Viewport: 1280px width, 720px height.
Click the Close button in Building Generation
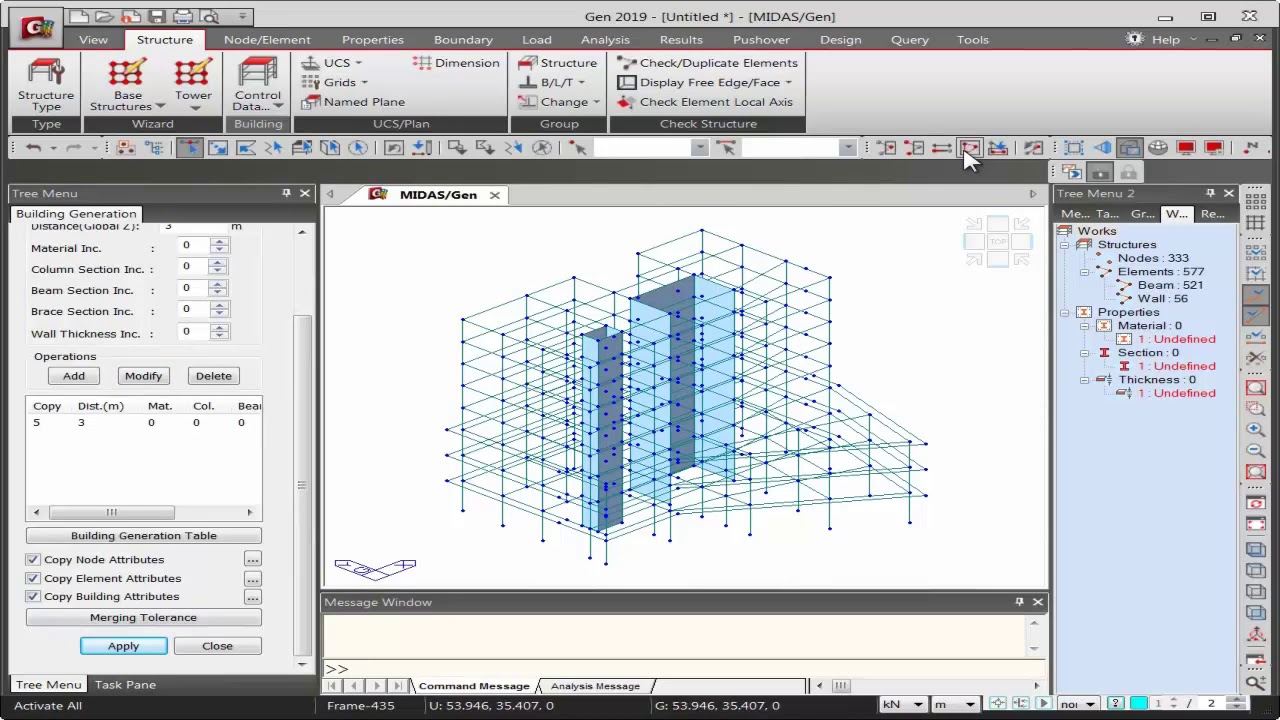[x=217, y=646]
